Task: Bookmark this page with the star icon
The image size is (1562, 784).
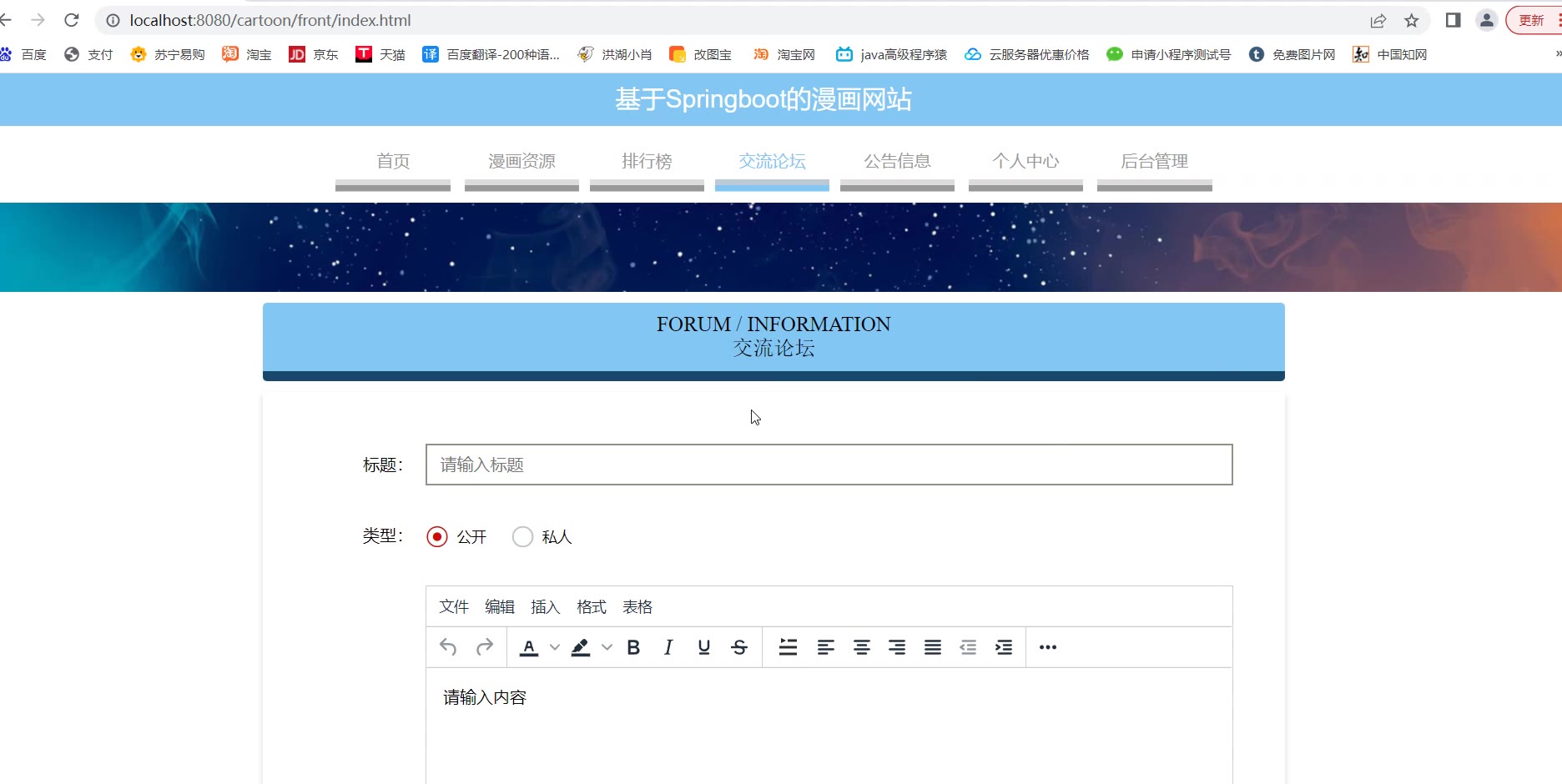Action: pos(1412,20)
